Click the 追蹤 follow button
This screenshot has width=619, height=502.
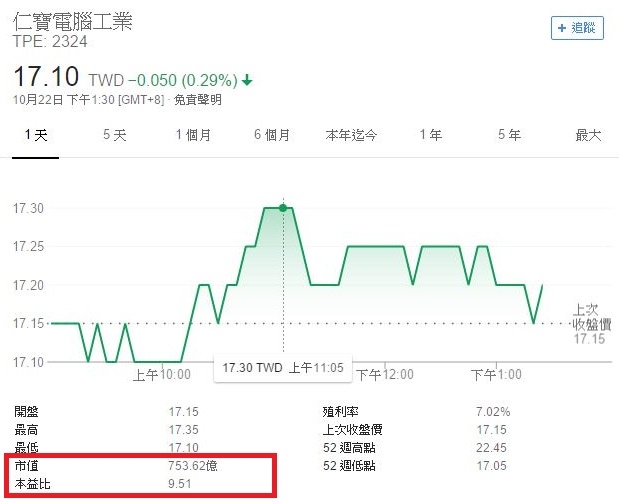577,28
